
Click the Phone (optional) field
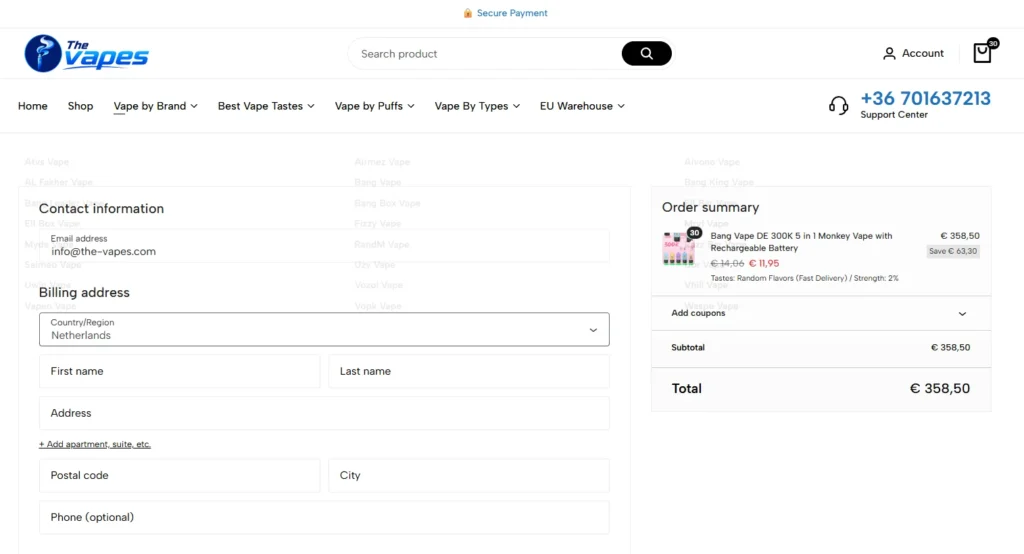tap(324, 517)
